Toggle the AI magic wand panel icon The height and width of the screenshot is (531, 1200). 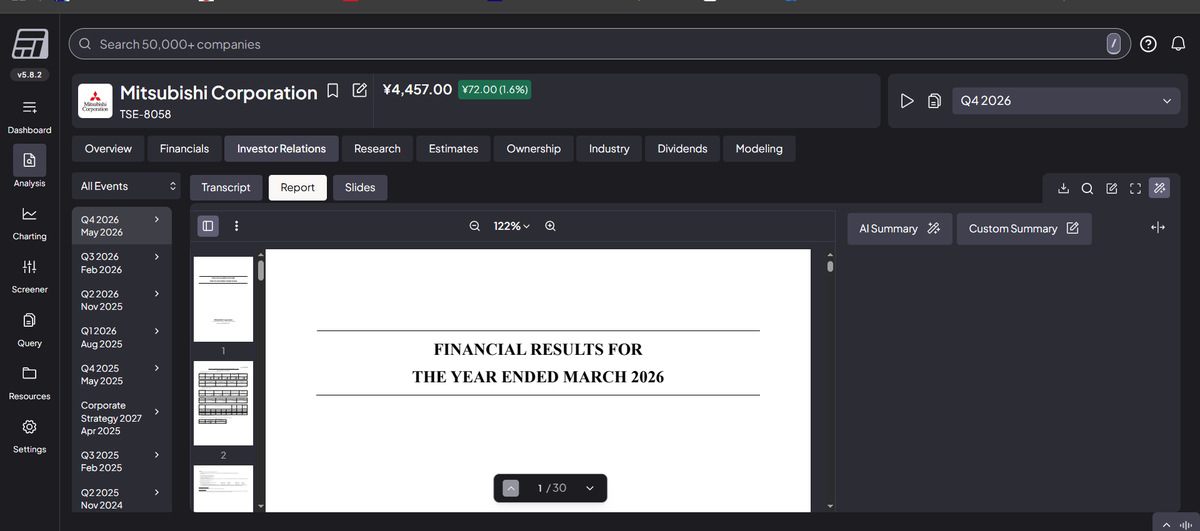(1159, 187)
